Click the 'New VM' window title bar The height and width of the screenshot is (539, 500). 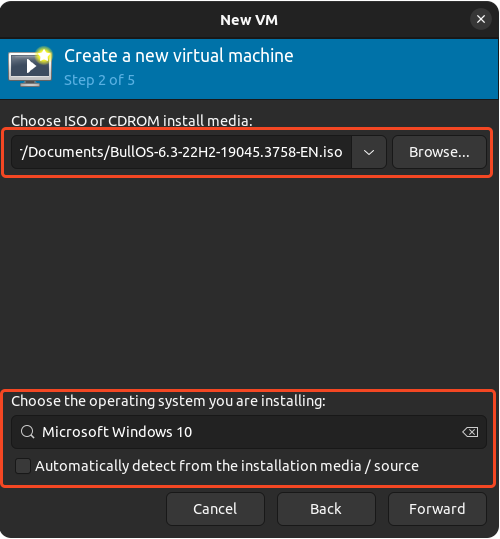pos(249,20)
